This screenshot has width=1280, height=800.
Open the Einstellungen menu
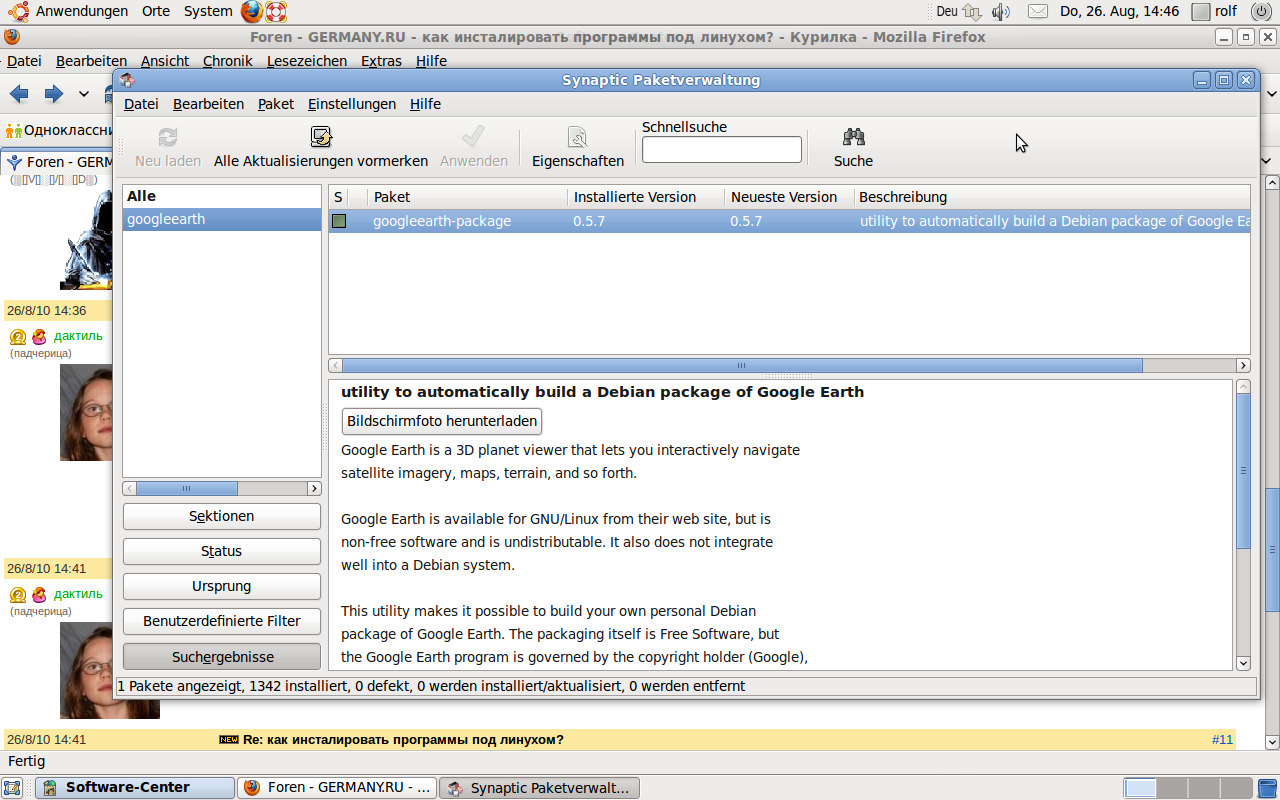coord(352,104)
